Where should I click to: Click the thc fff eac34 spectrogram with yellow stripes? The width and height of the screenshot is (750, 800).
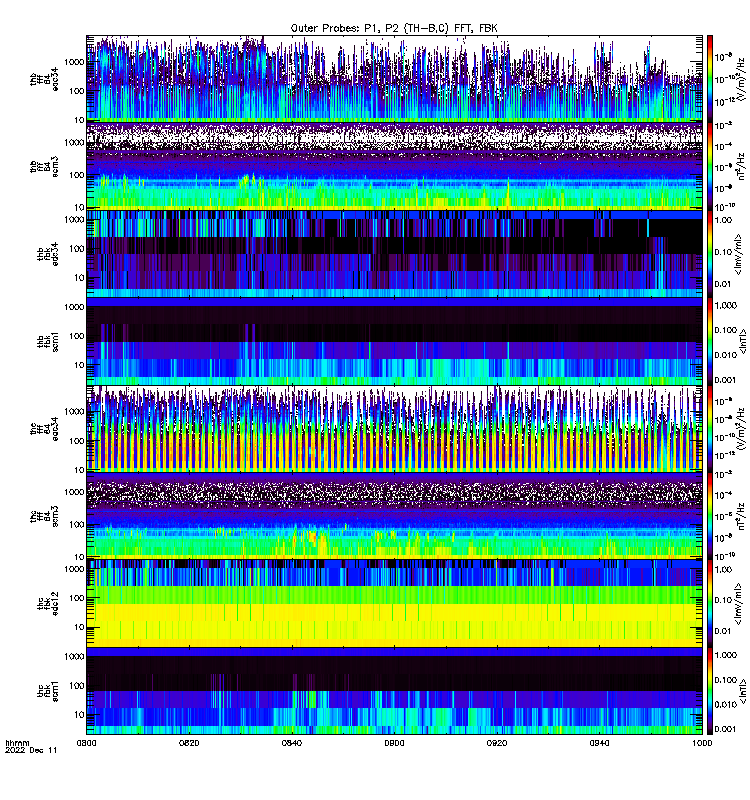click(394, 429)
